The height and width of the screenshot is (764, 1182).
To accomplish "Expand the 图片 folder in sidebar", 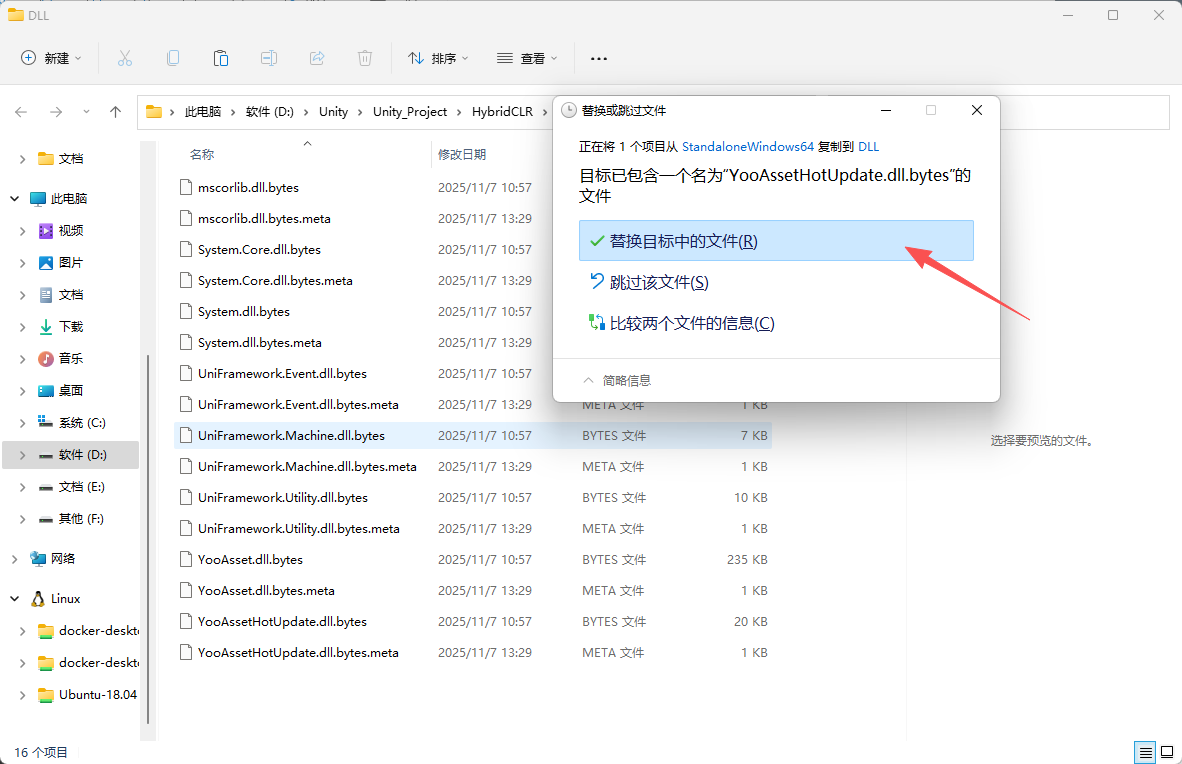I will pos(22,262).
